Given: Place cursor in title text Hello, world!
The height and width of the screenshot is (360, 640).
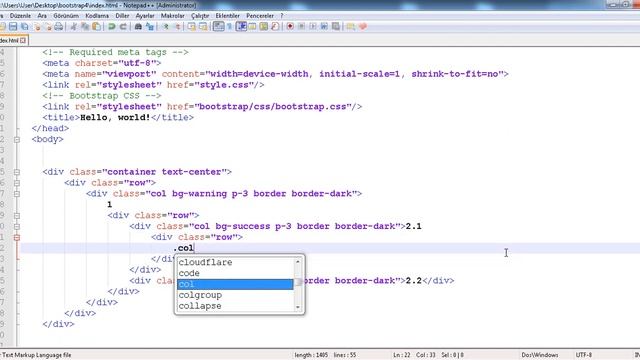Looking at the screenshot, I should [115, 118].
